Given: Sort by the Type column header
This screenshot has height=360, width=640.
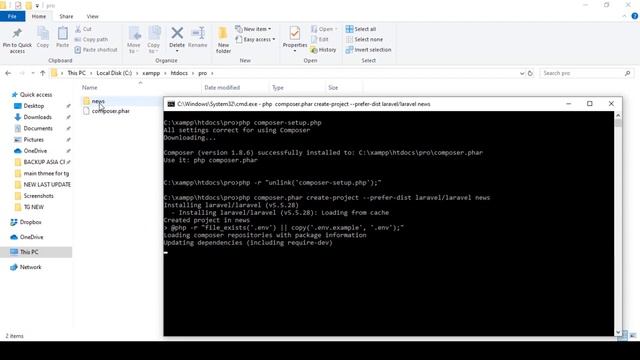Looking at the screenshot, I should point(278,87).
